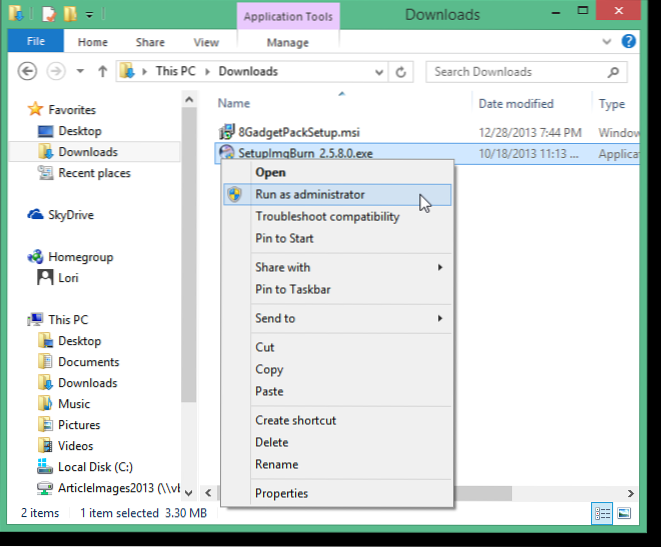661x547 pixels.
Task: Open the address bar history dropdown
Action: pyautogui.click(x=378, y=72)
